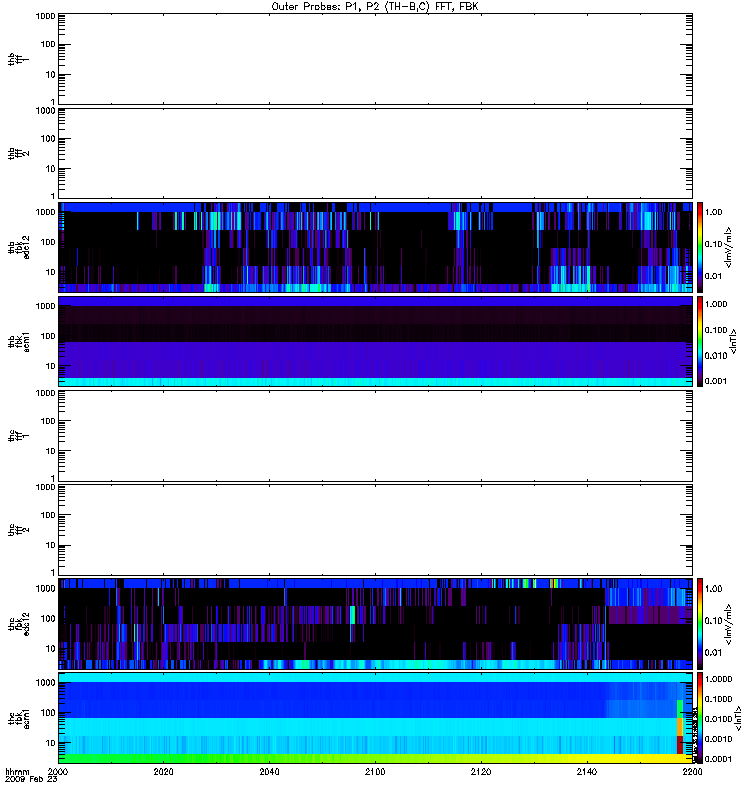Viewport: 750px width, 800px height.
Task: Select the thb fbk scm1 color bar
Action: pos(700,342)
